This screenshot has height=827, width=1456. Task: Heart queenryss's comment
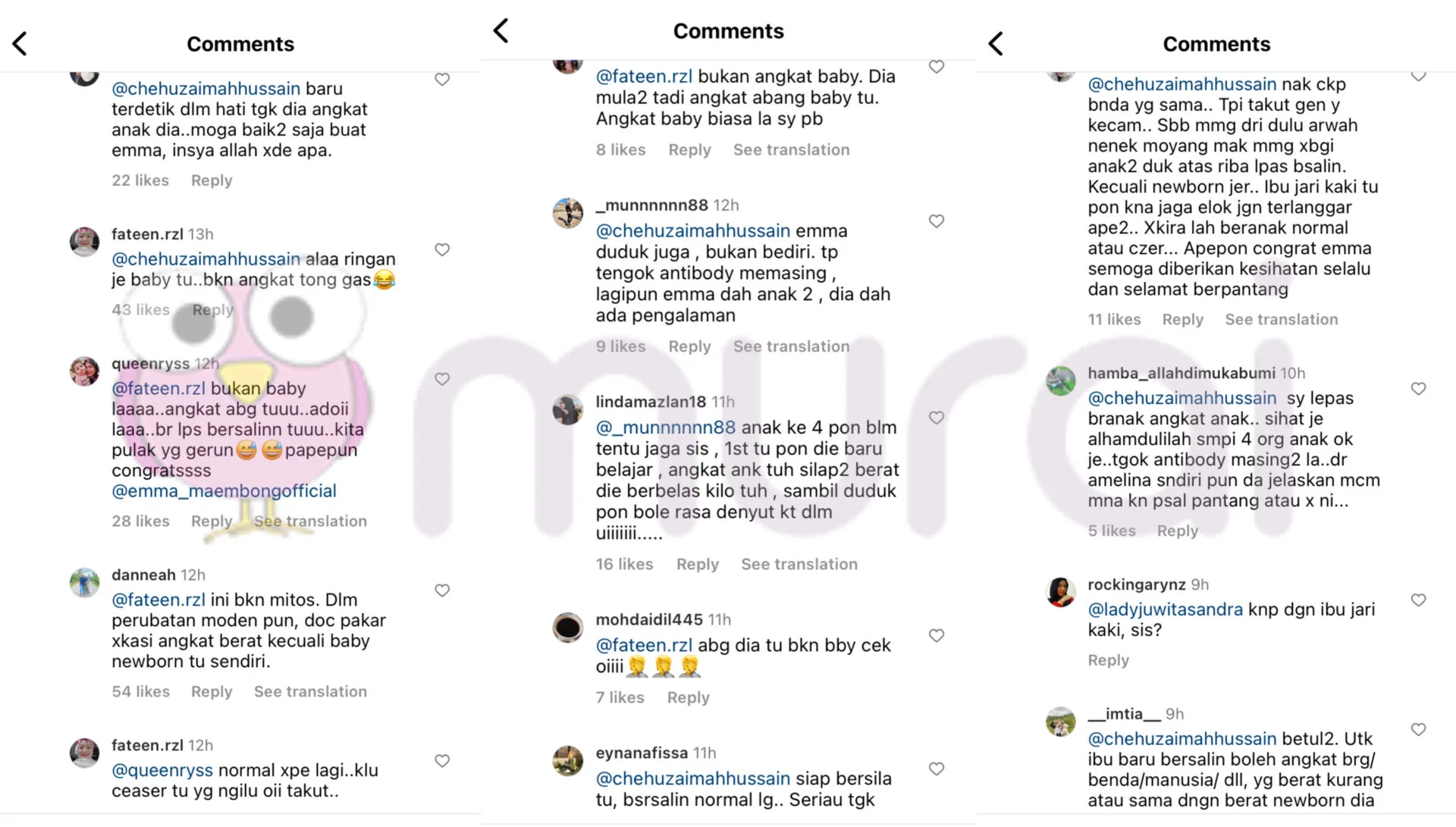point(442,379)
